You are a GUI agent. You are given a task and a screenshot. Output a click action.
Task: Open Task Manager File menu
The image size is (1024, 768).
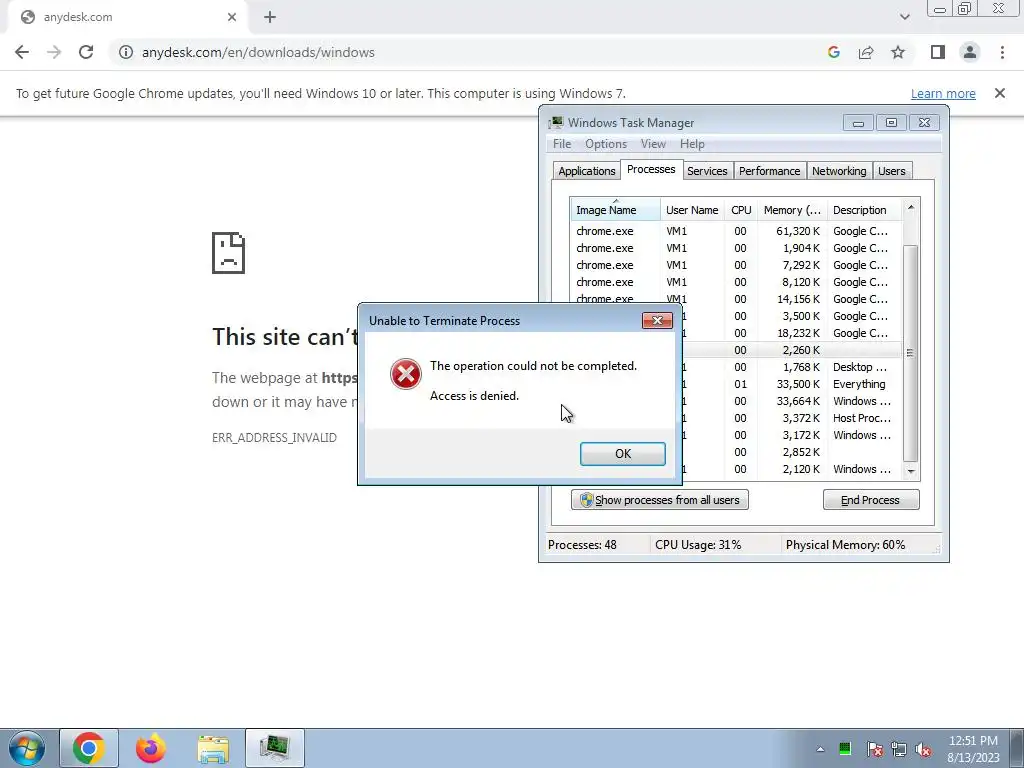click(x=562, y=144)
